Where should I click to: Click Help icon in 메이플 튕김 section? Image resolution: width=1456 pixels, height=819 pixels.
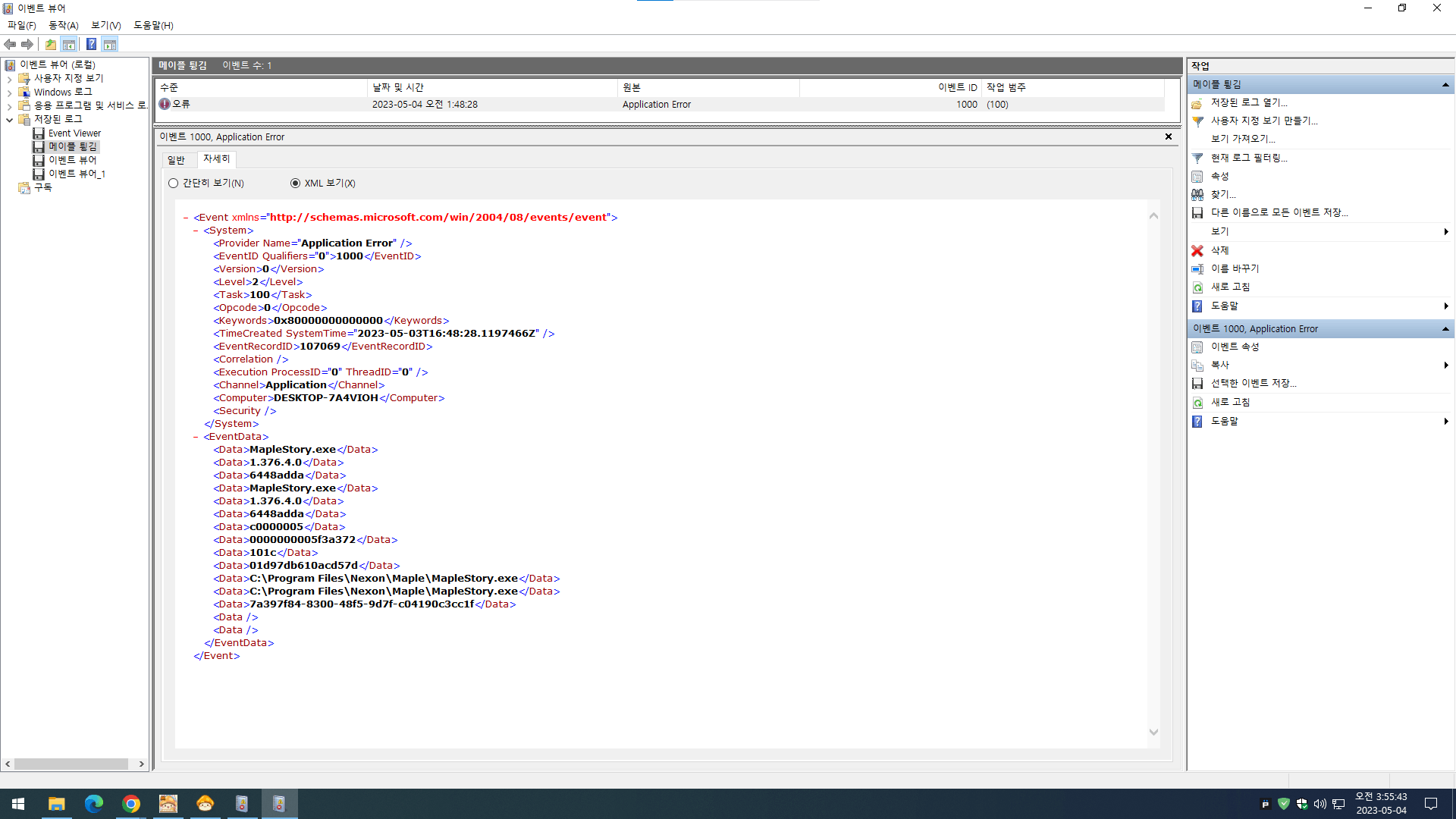point(1197,306)
